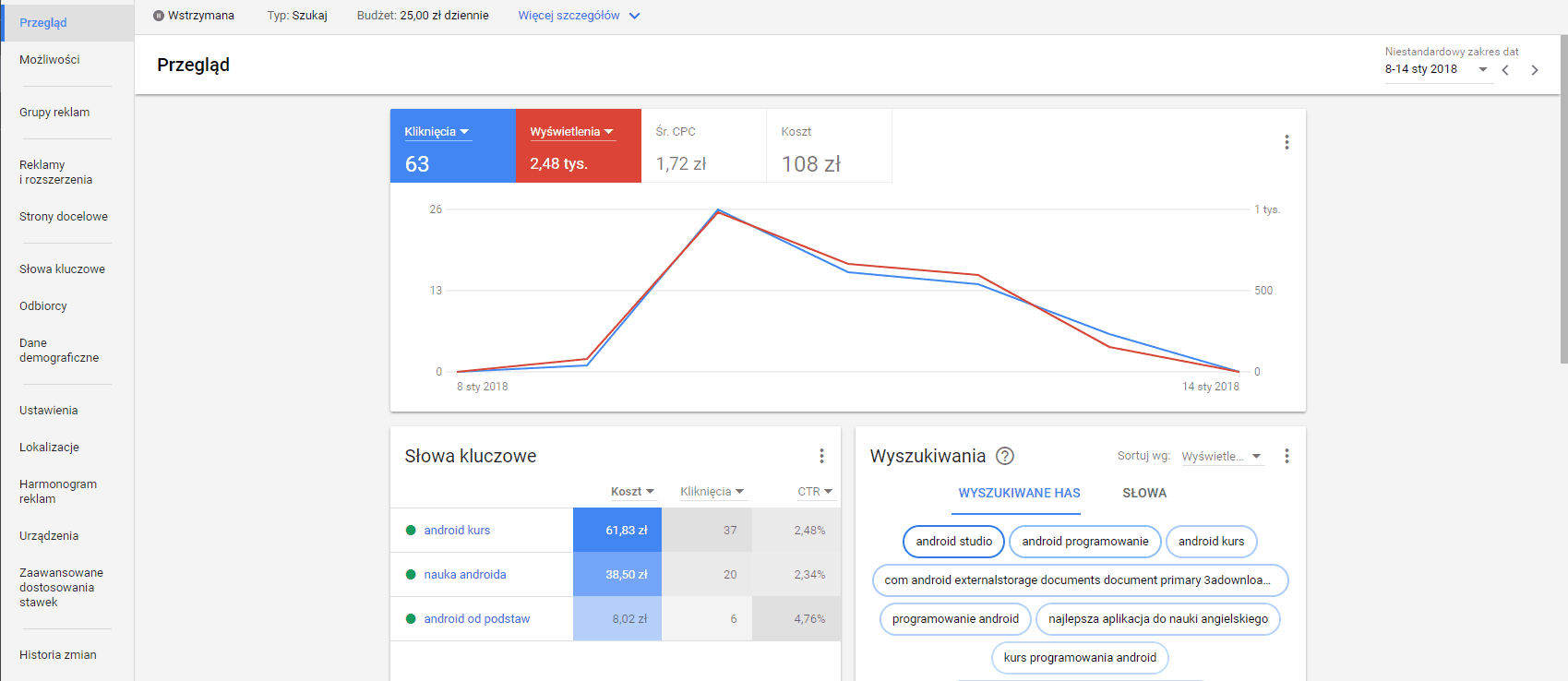
Task: Open the CTR column dropdown
Action: click(815, 492)
